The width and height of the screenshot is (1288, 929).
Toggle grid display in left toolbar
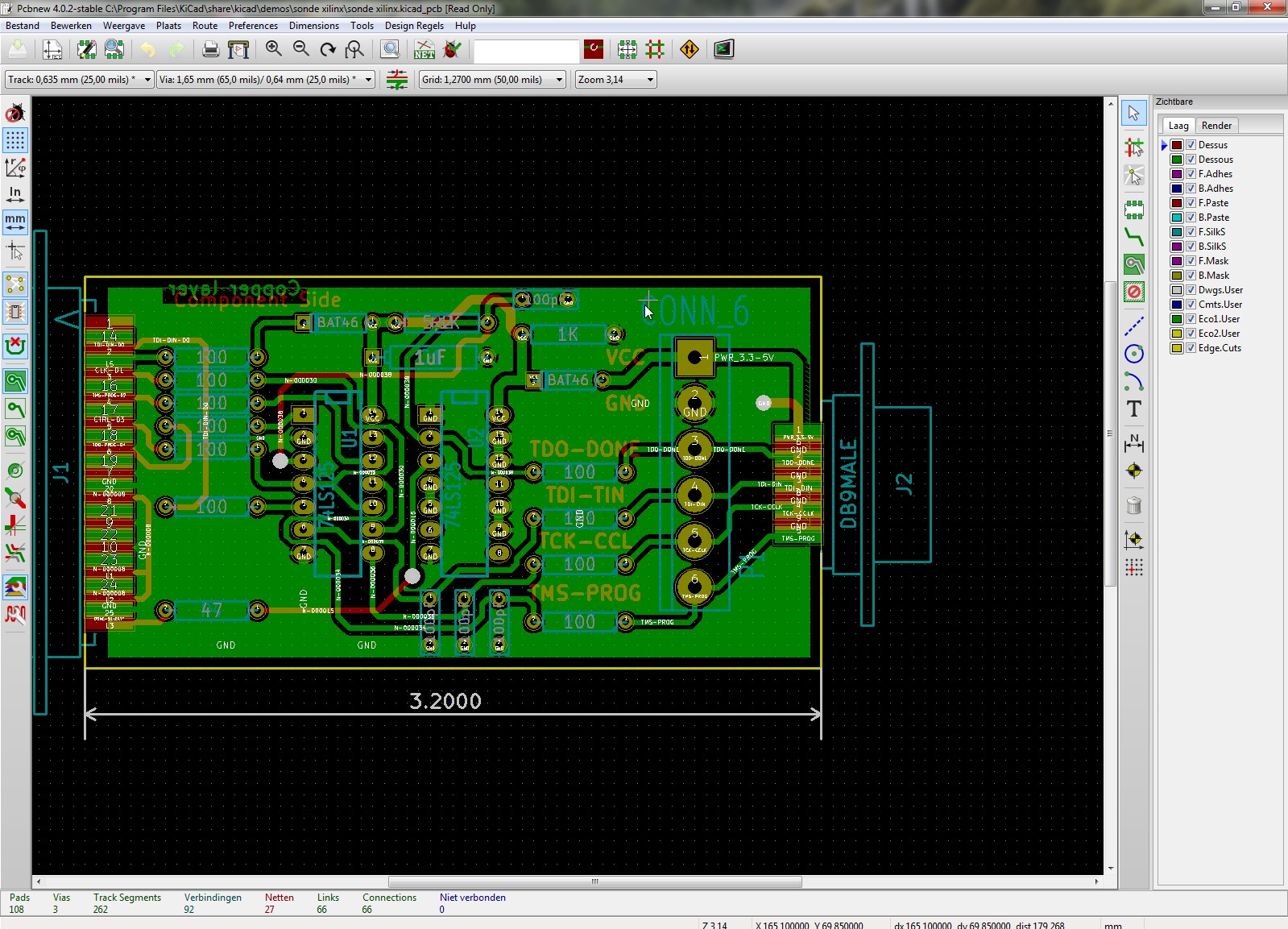(x=15, y=140)
